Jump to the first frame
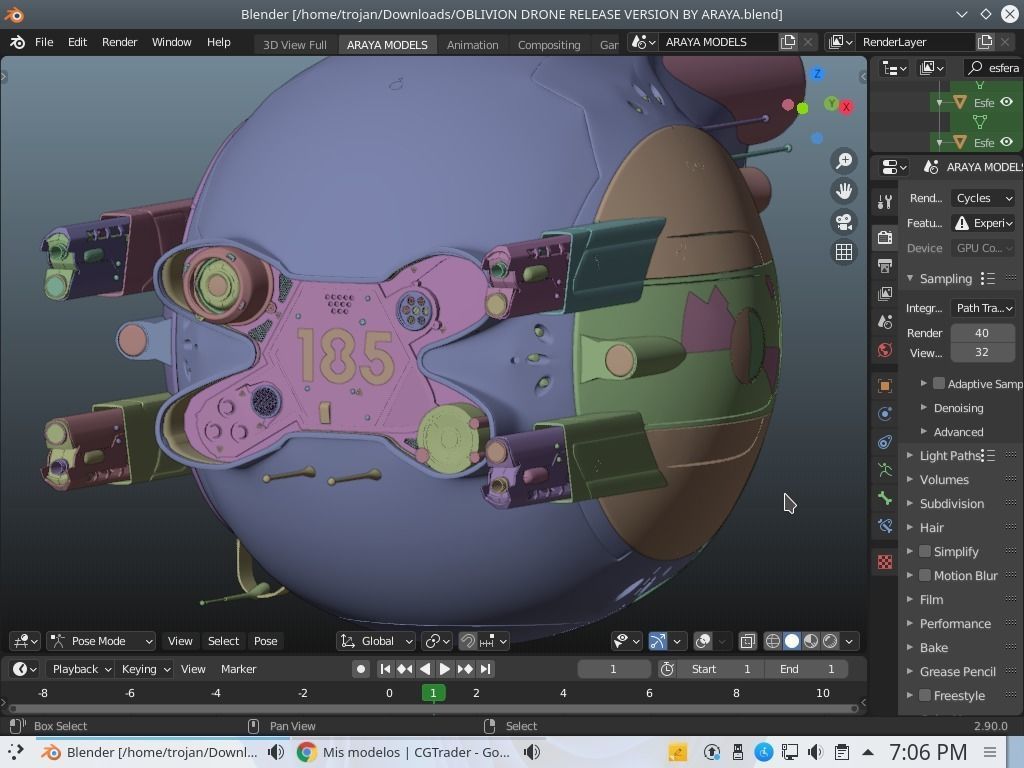The height and width of the screenshot is (768, 1024). [385, 669]
